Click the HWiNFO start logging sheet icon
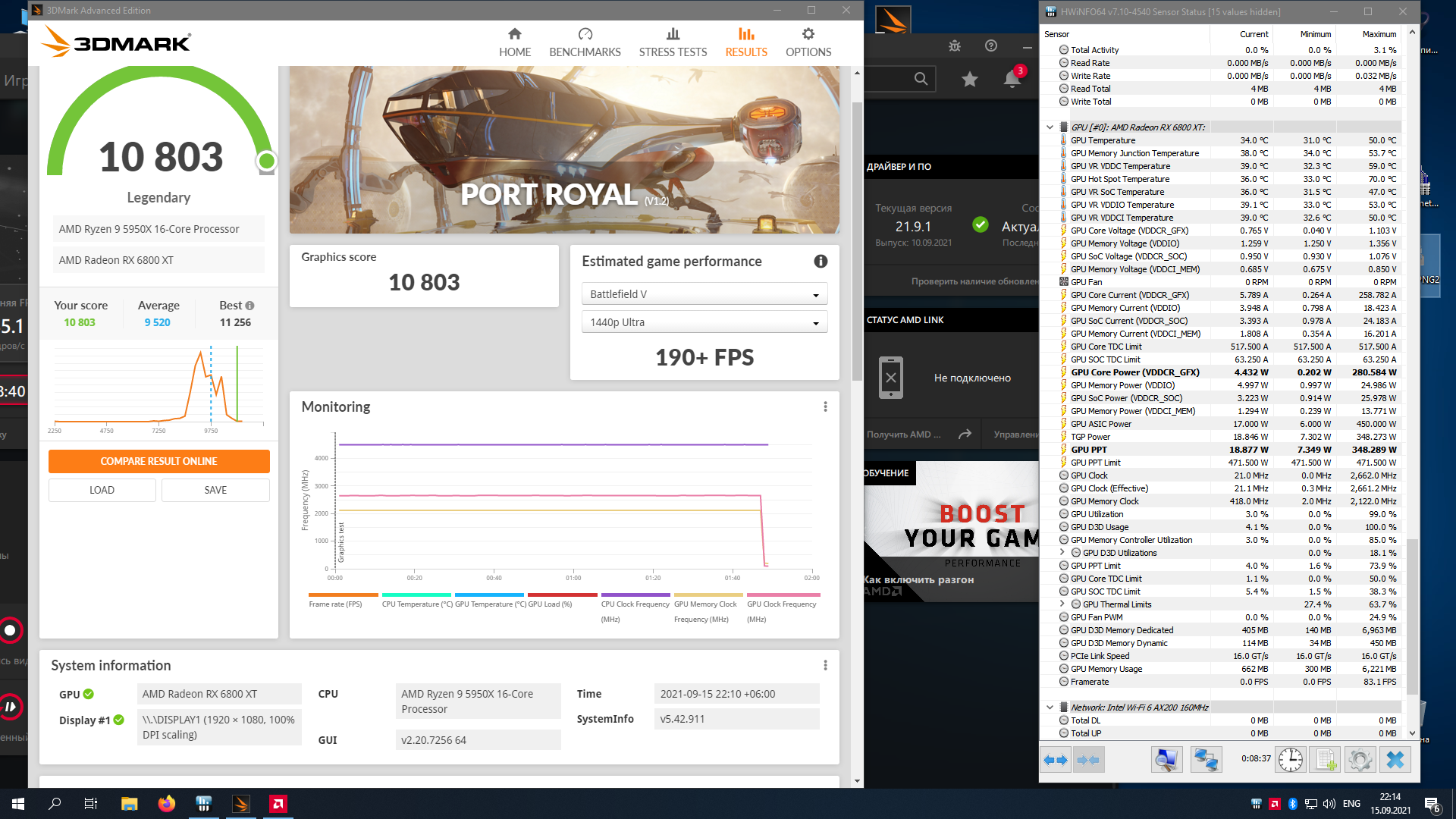 [1326, 760]
